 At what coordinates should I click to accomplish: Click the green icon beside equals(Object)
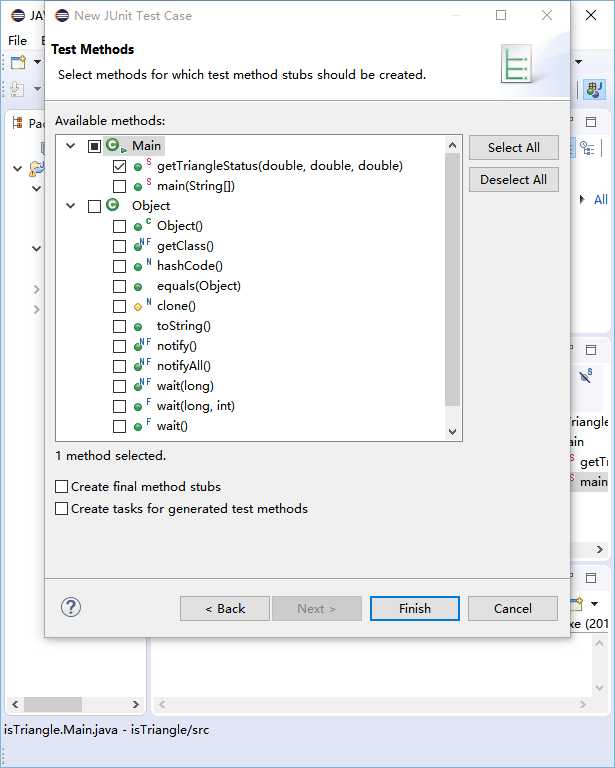coord(138,287)
